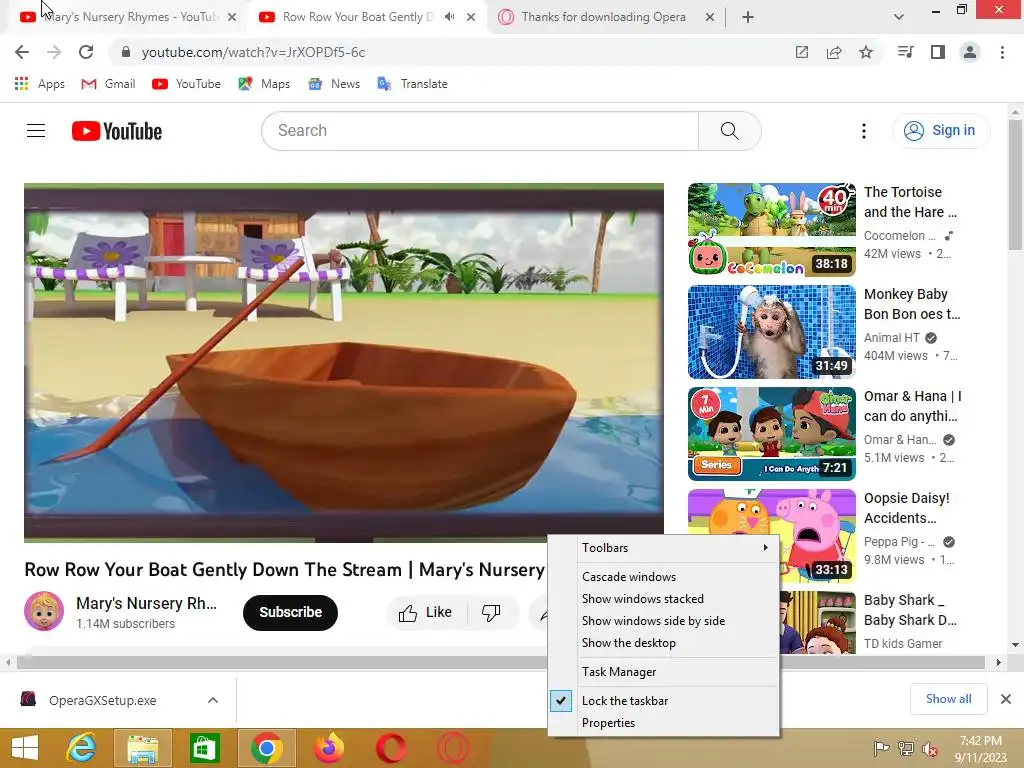Subscribe to Mary's Nursery Rhymes

tap(291, 613)
